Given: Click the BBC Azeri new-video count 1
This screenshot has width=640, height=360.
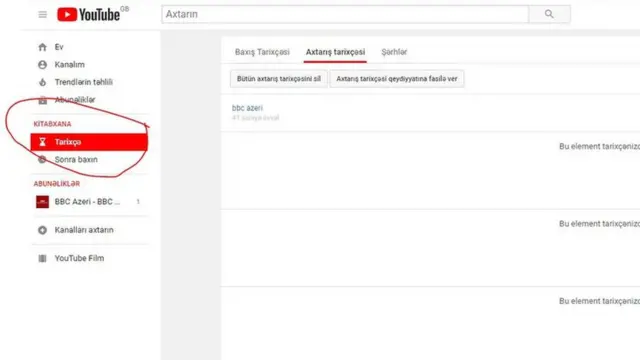Looking at the screenshot, I should (x=138, y=202).
